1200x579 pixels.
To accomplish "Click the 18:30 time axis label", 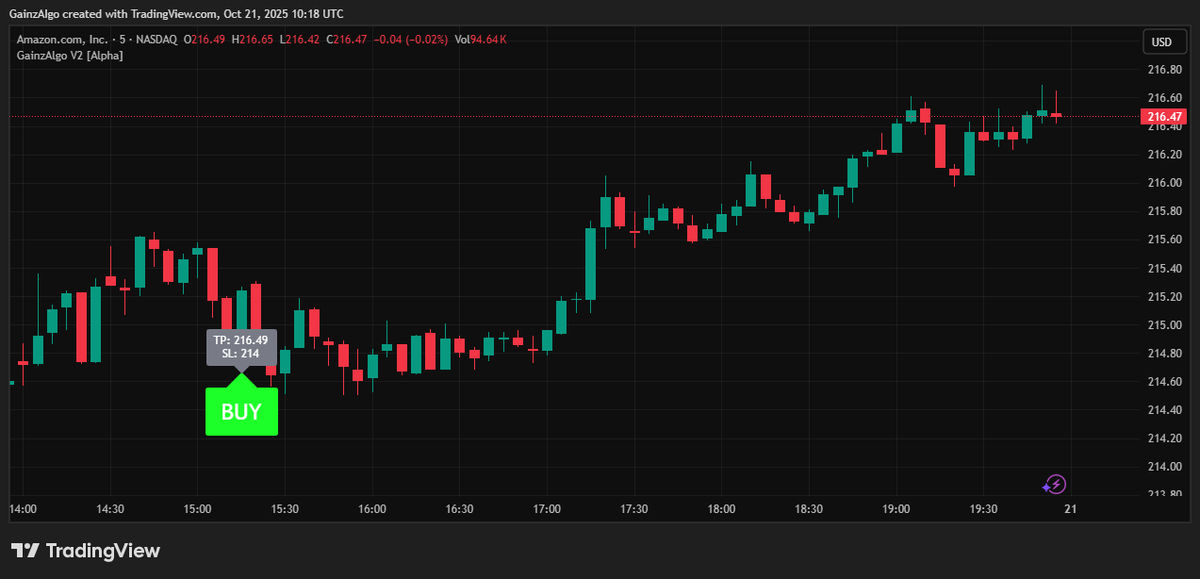I will (x=809, y=509).
